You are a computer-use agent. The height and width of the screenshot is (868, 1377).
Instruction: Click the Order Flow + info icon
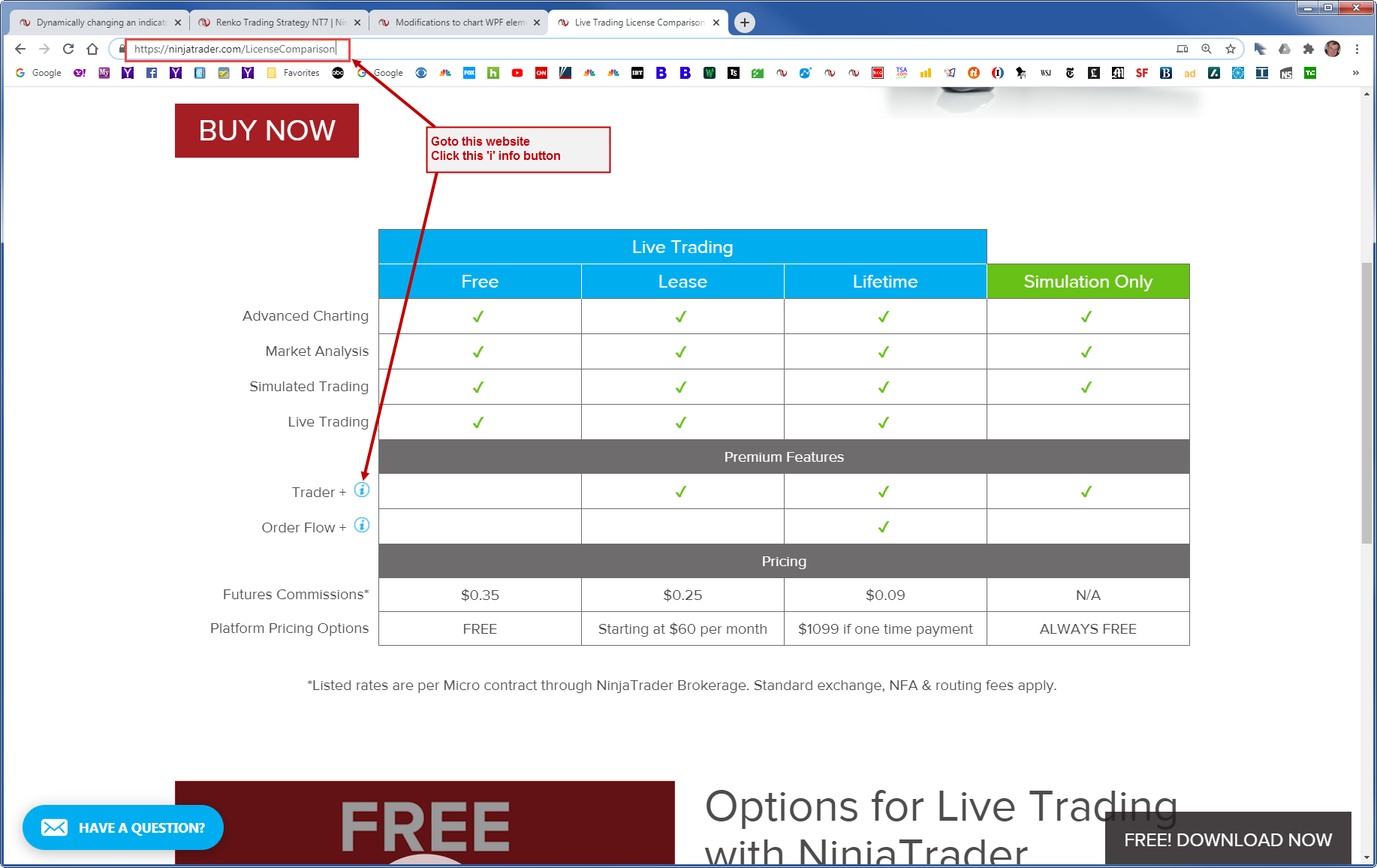tap(362, 526)
